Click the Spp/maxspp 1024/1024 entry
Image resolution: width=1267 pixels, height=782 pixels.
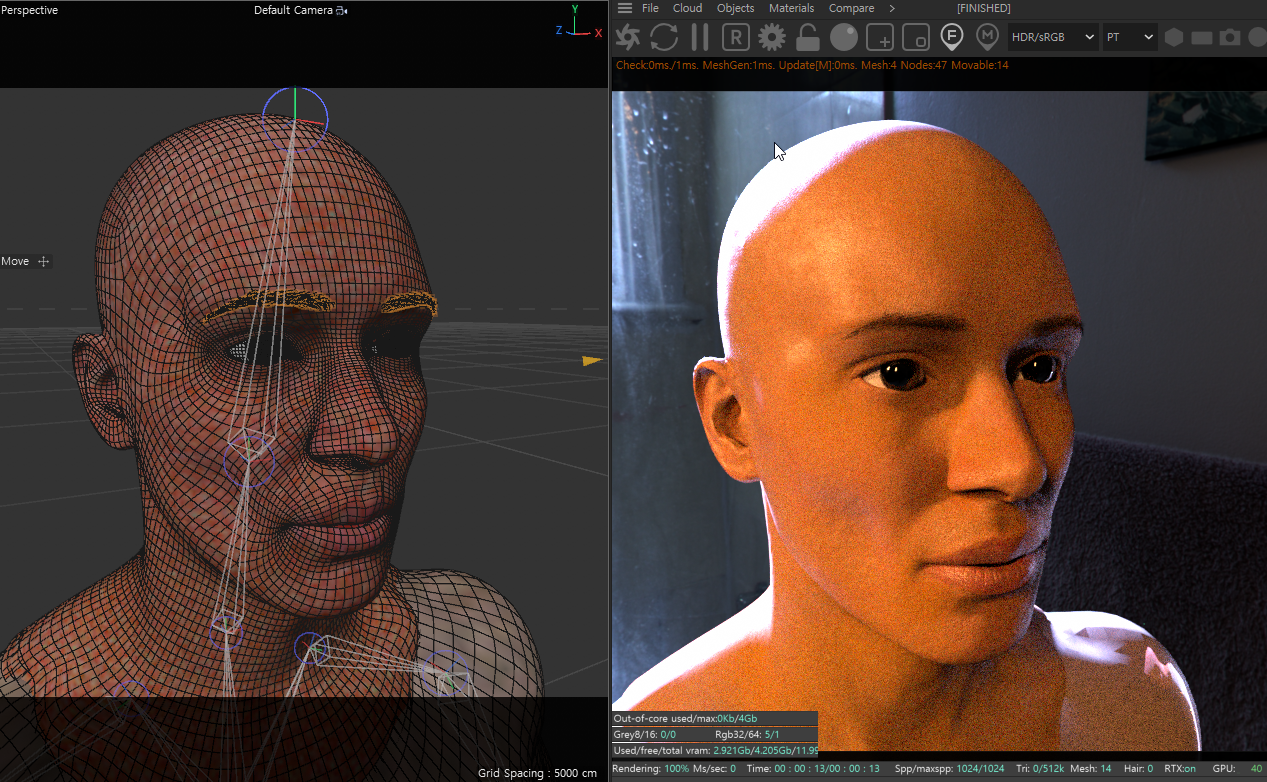point(949,768)
